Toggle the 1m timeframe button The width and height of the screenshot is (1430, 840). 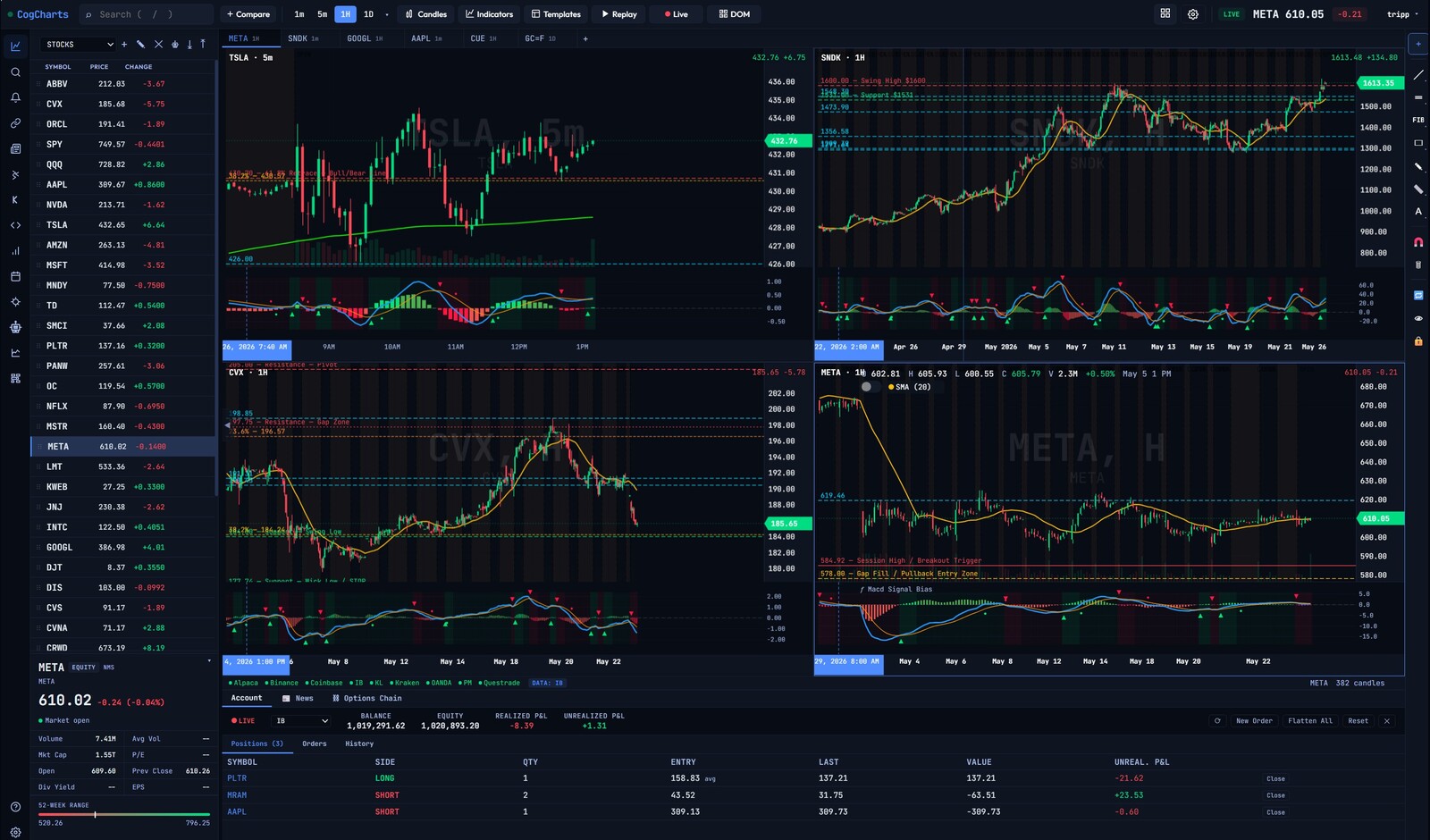tap(299, 14)
